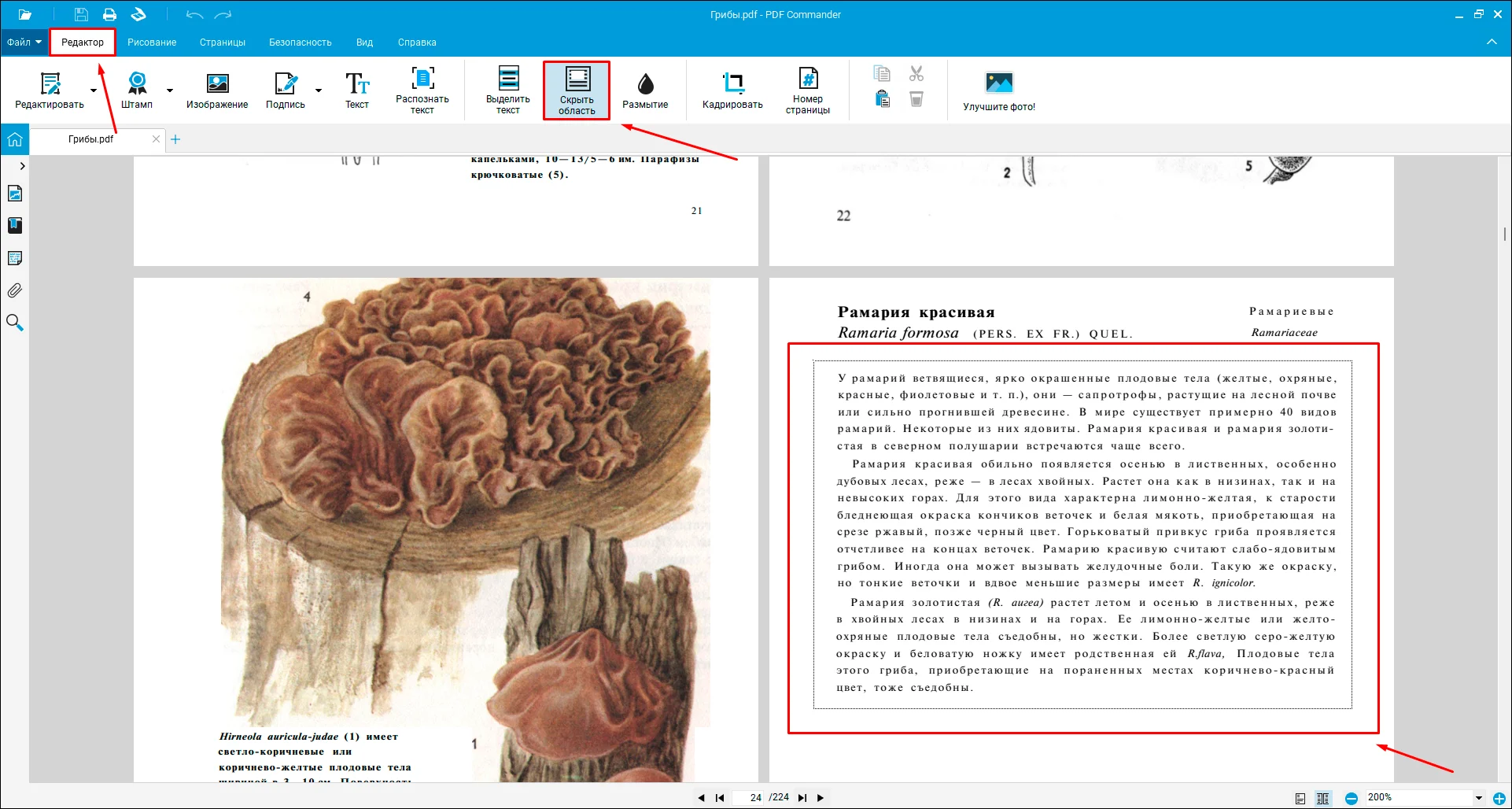Click the heading 'Рамария красивая'
1512x809 pixels.
pyautogui.click(x=916, y=312)
